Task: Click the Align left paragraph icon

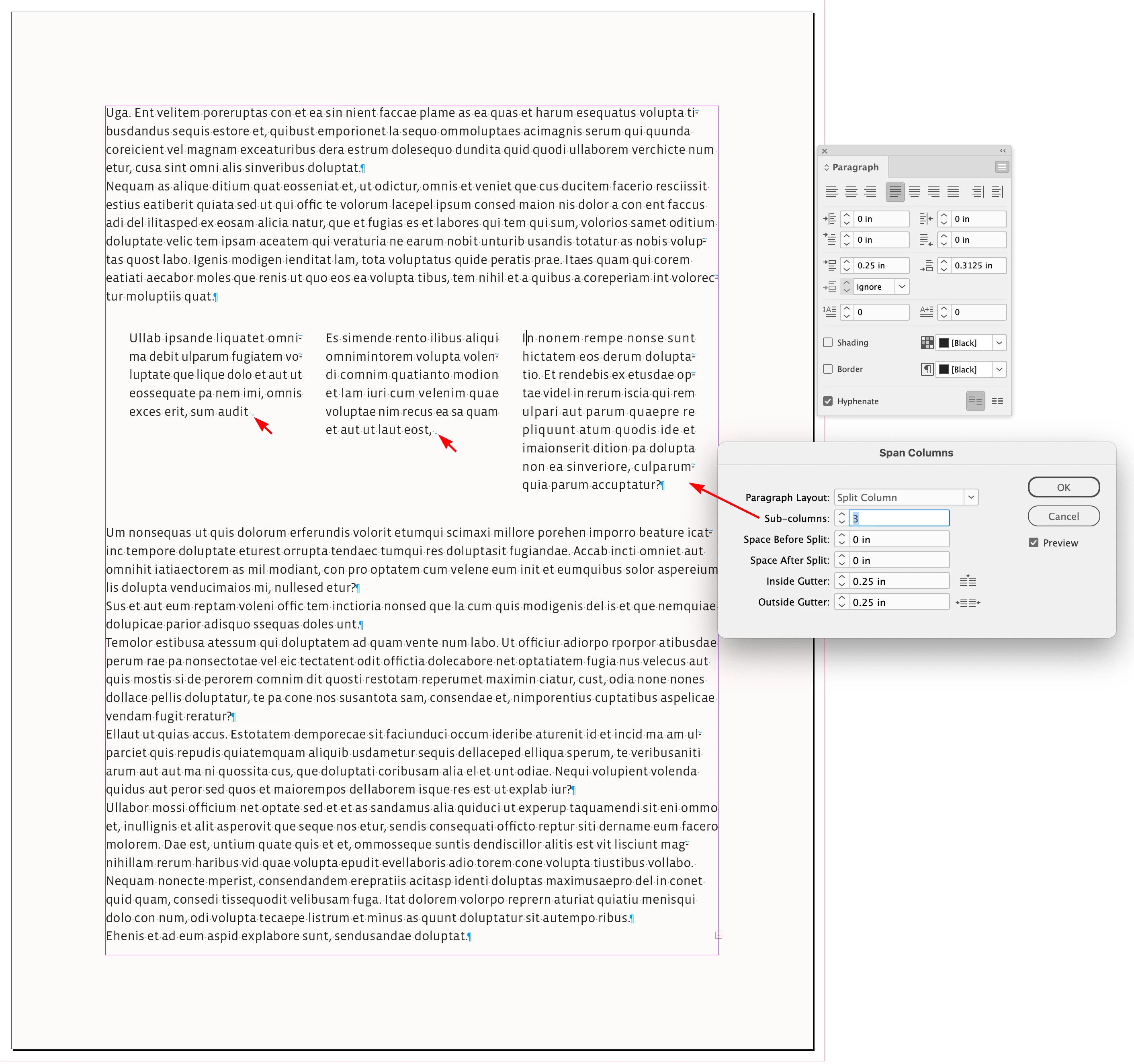Action: point(832,192)
